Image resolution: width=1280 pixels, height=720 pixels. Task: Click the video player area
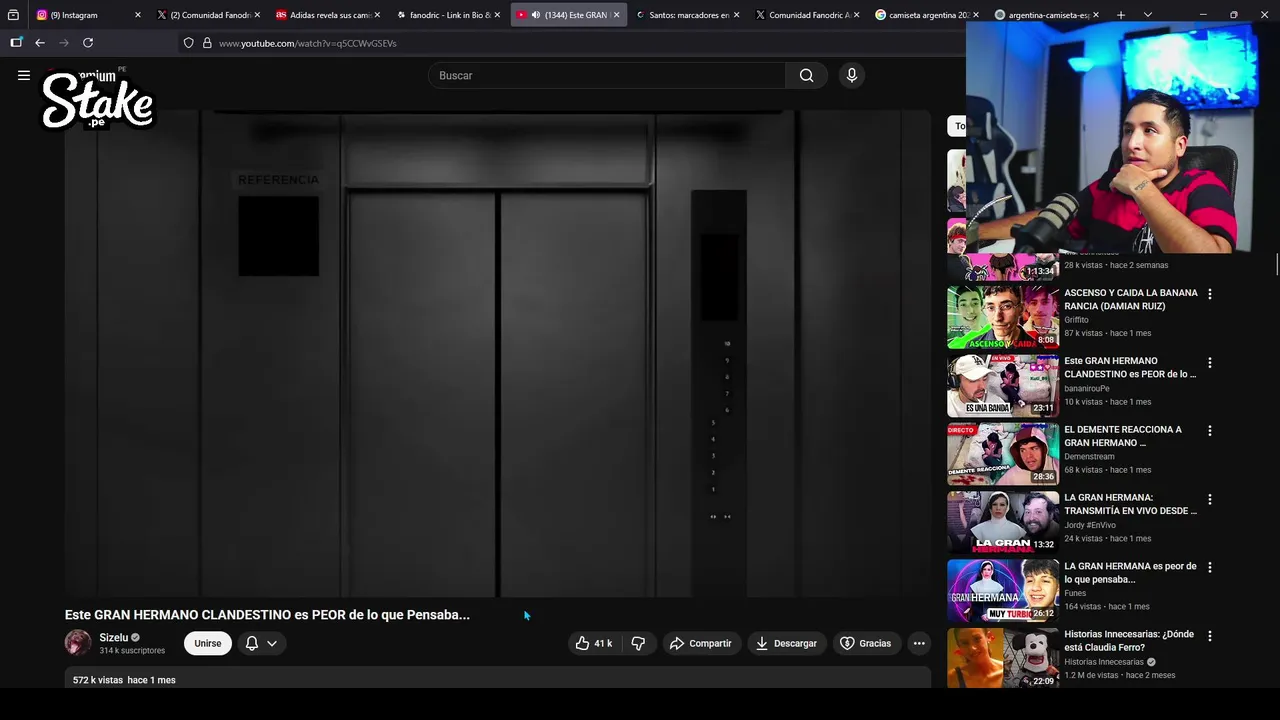pyautogui.click(x=498, y=352)
